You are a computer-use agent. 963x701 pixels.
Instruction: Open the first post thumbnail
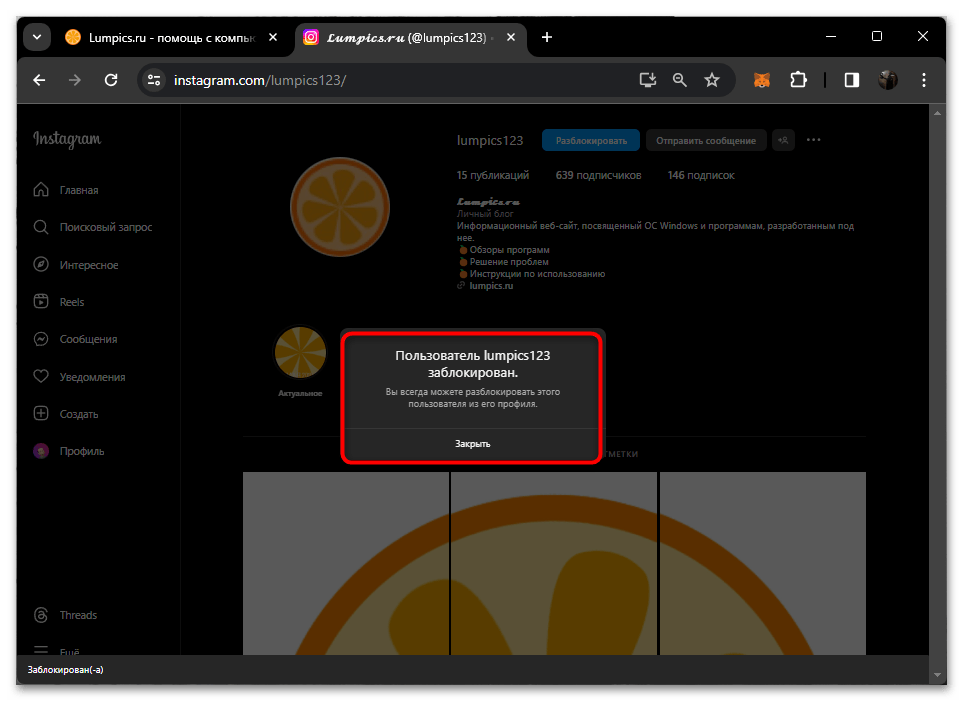click(346, 563)
